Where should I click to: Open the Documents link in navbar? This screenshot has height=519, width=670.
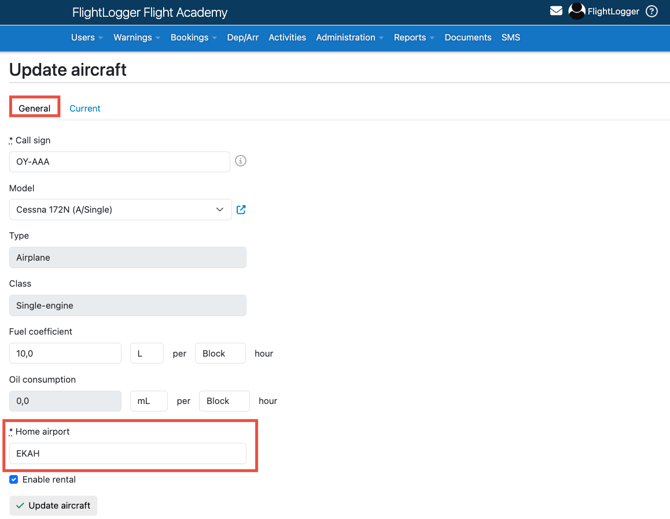[467, 38]
